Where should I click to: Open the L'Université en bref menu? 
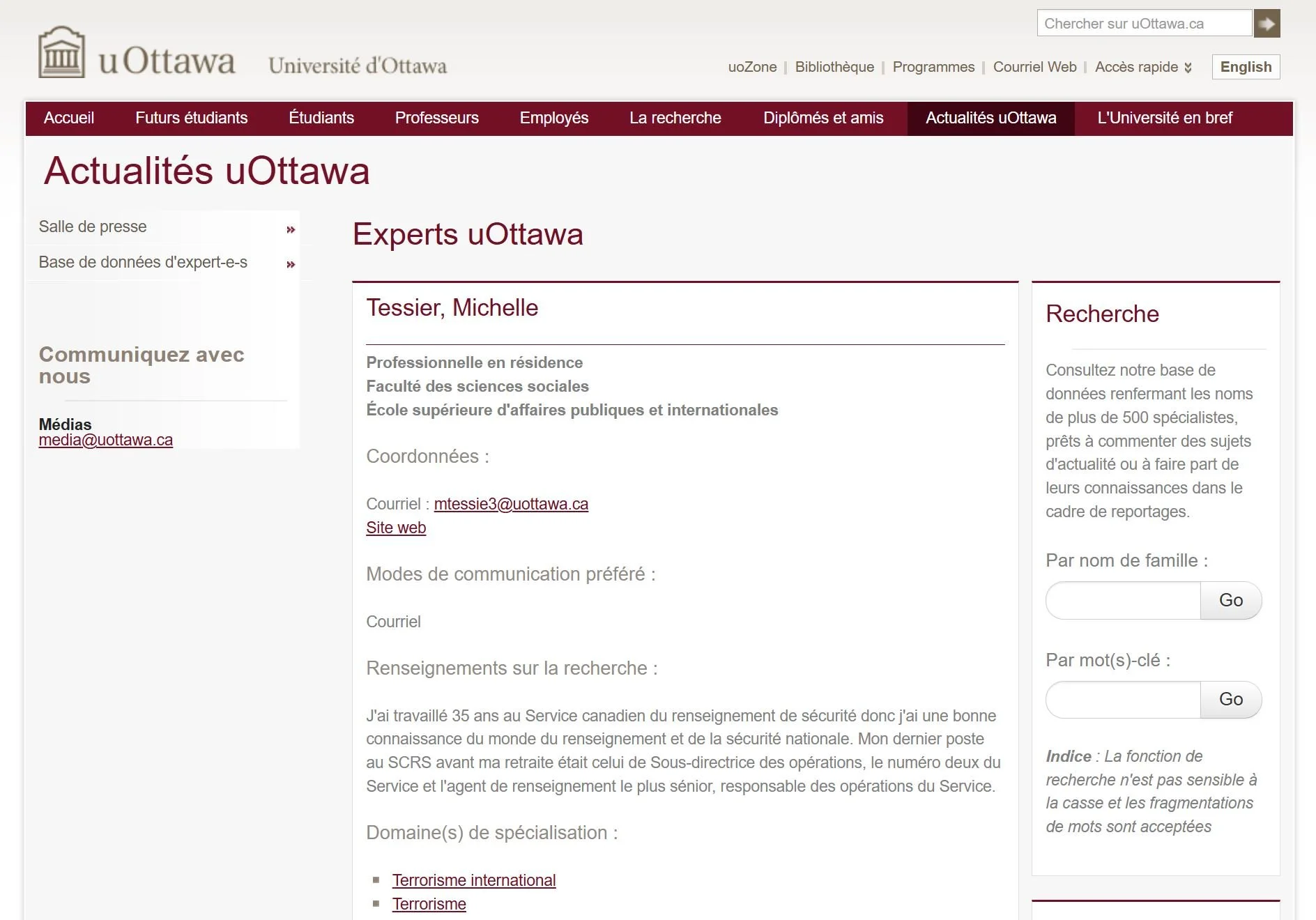(1165, 118)
